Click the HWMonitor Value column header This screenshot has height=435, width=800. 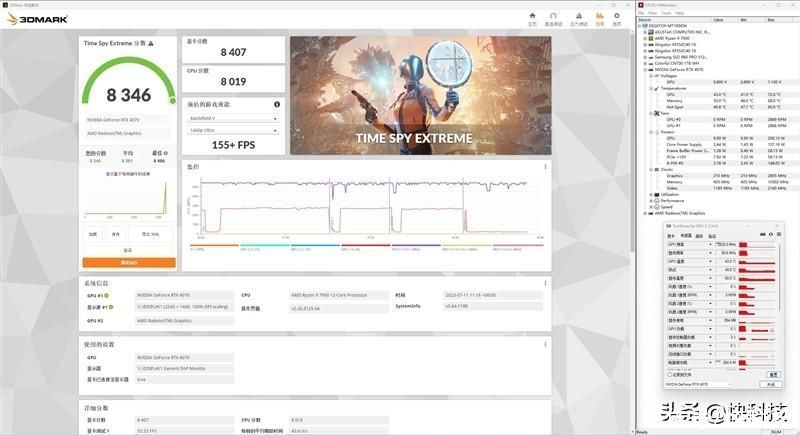click(718, 20)
